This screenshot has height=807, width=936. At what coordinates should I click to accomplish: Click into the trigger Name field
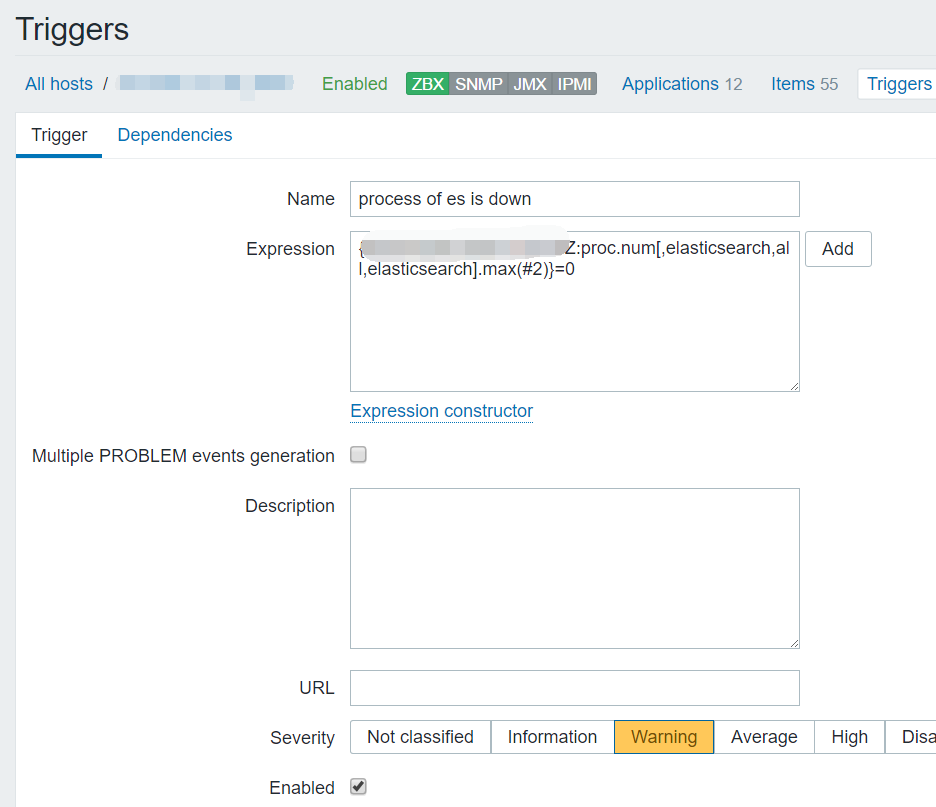click(x=575, y=199)
